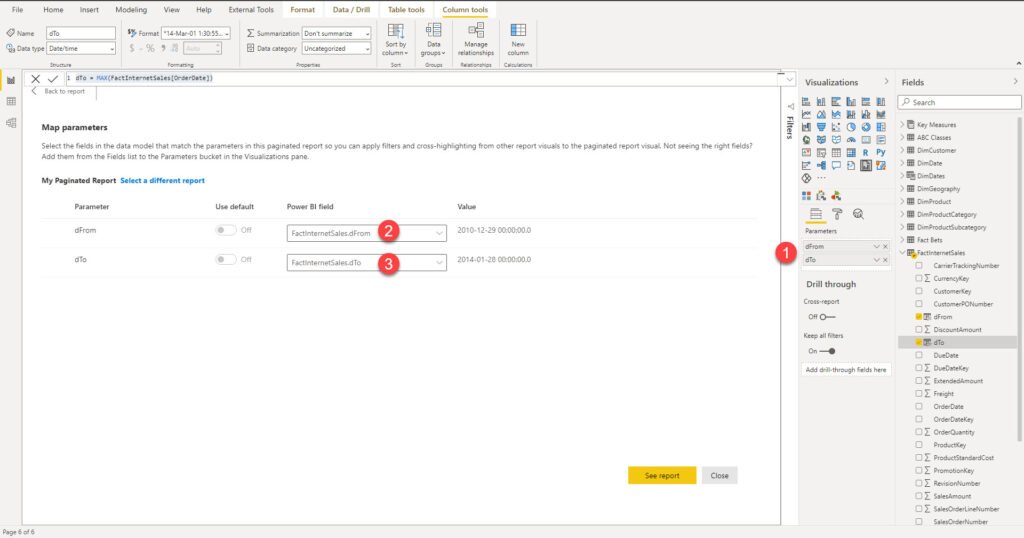This screenshot has height=538, width=1024.
Task: Check the CurrencyKey field
Action: tap(919, 278)
